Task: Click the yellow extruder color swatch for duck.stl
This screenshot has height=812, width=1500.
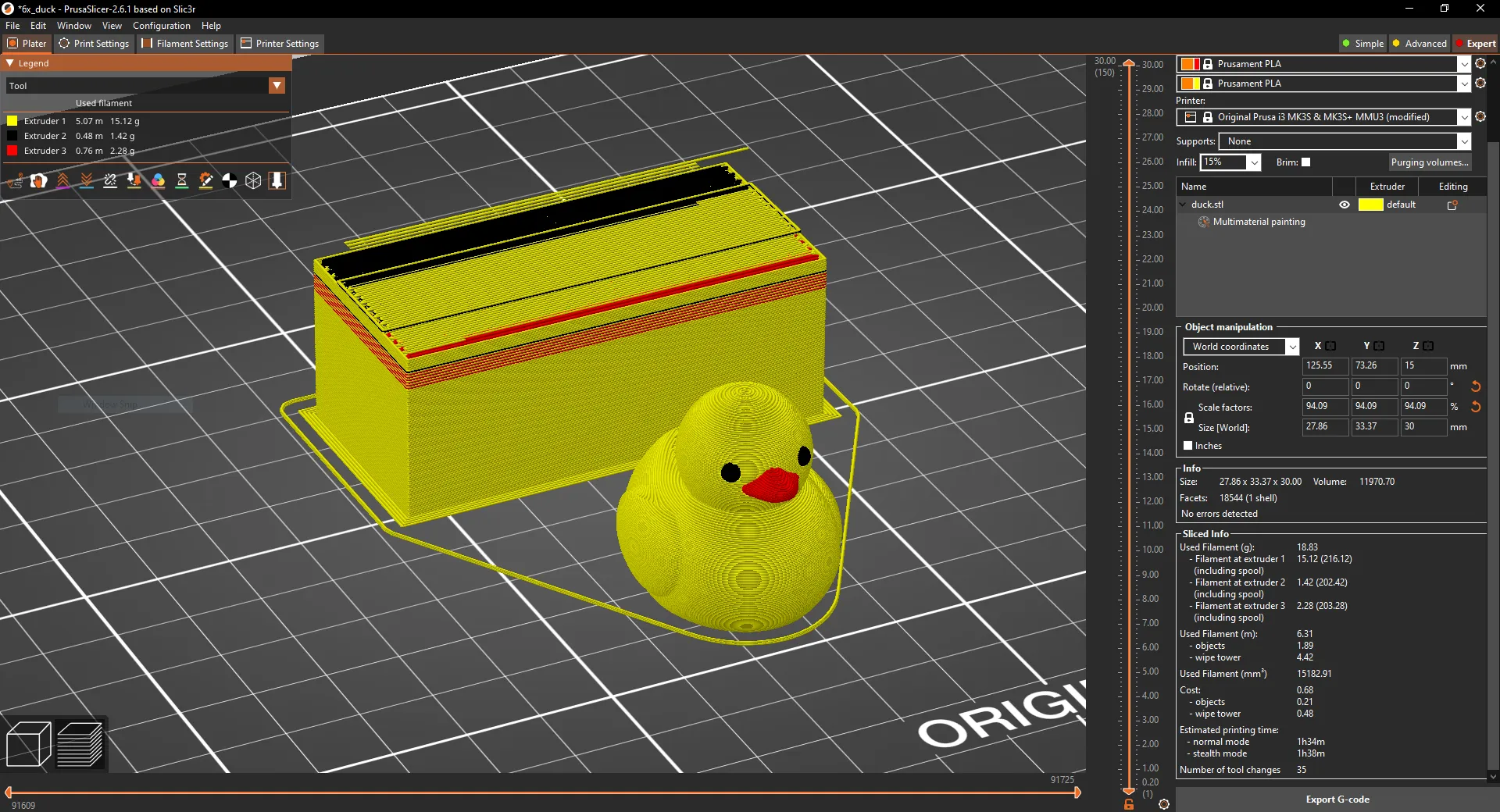Action: point(1370,205)
